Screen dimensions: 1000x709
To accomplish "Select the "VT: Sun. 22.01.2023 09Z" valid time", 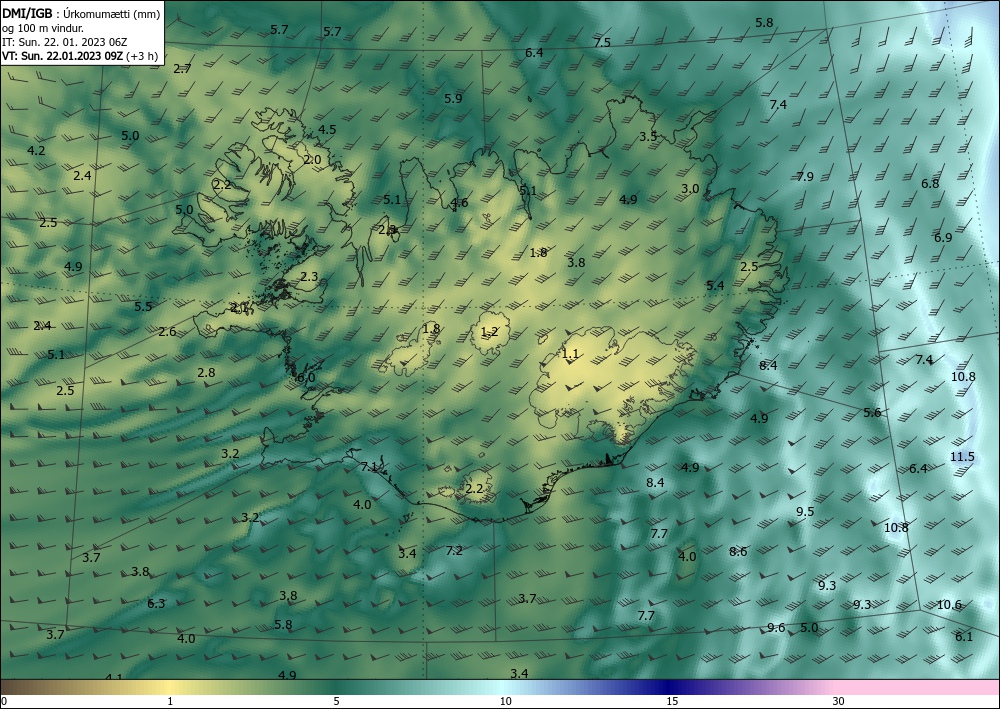I will coord(62,55).
